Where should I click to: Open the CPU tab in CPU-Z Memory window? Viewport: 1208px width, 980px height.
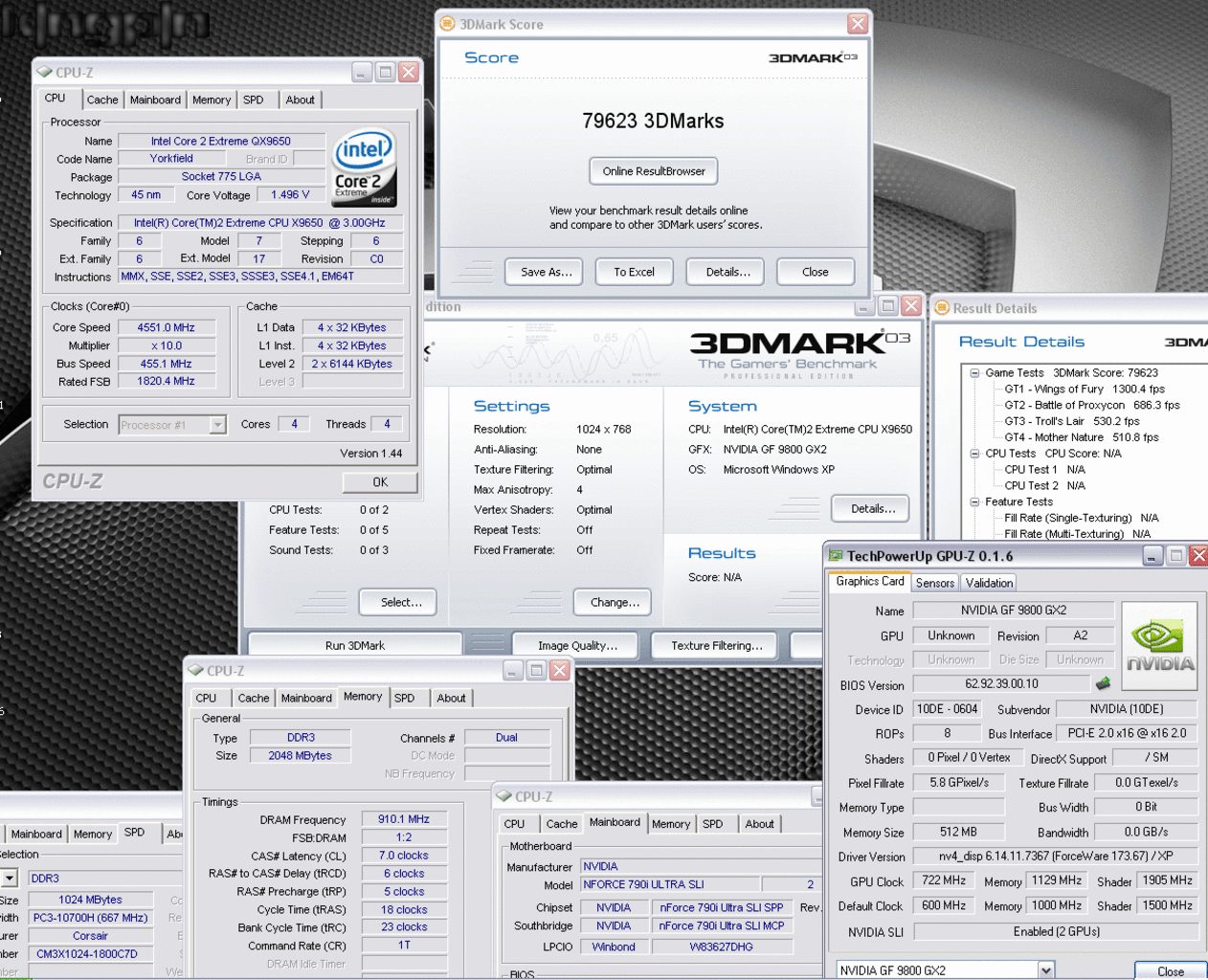click(206, 699)
